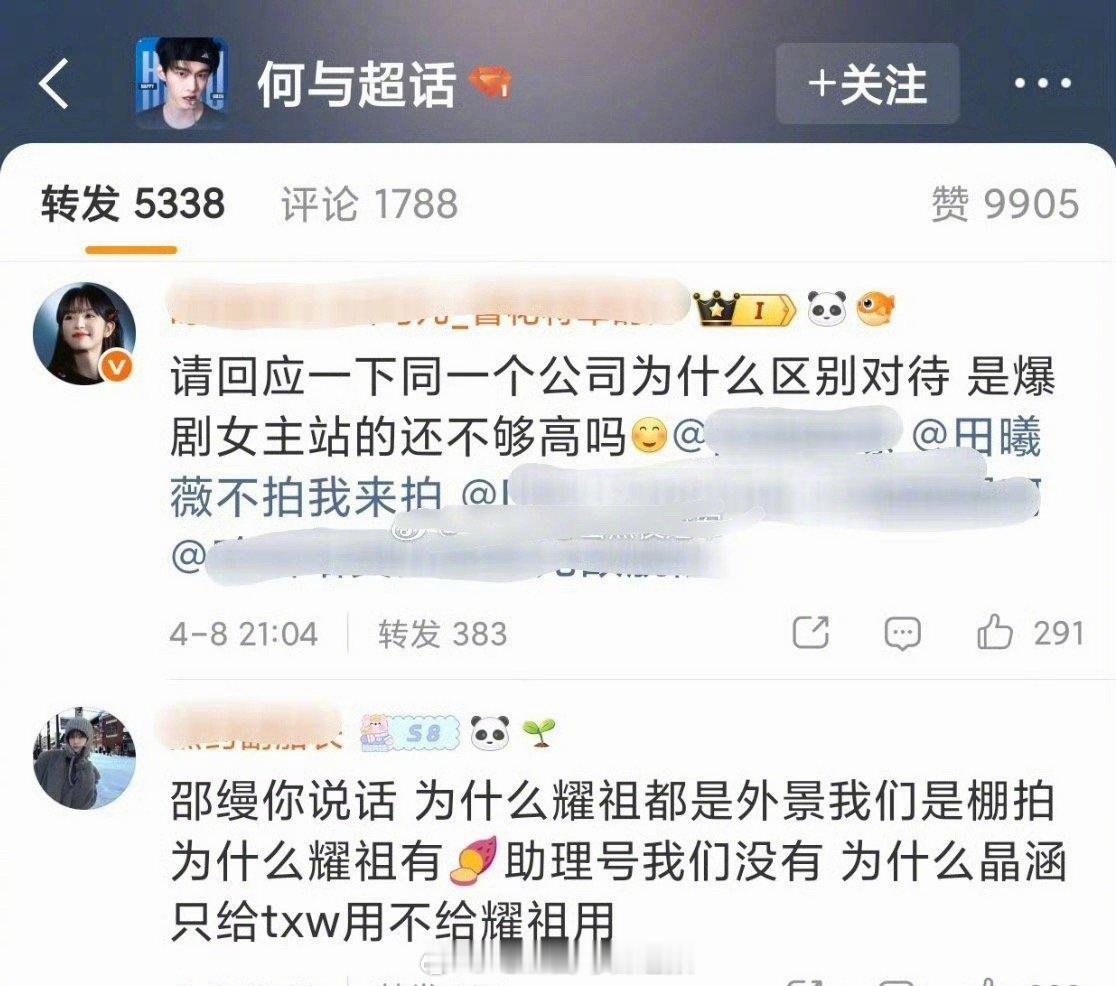The image size is (1116, 986).
Task: Open first commenter's verified avatar
Action: [85, 333]
